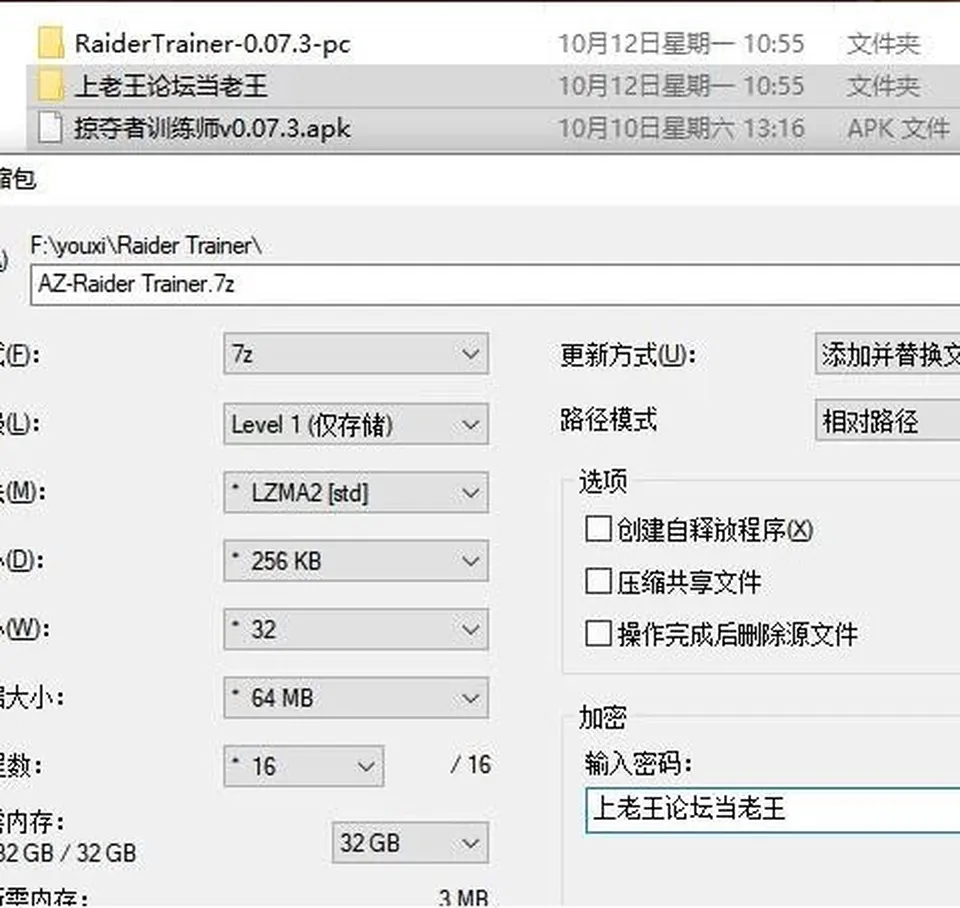Image resolution: width=960 pixels, height=908 pixels.
Task: Expand the Level 1 (仅存储) compression dropdown
Action: coord(356,424)
